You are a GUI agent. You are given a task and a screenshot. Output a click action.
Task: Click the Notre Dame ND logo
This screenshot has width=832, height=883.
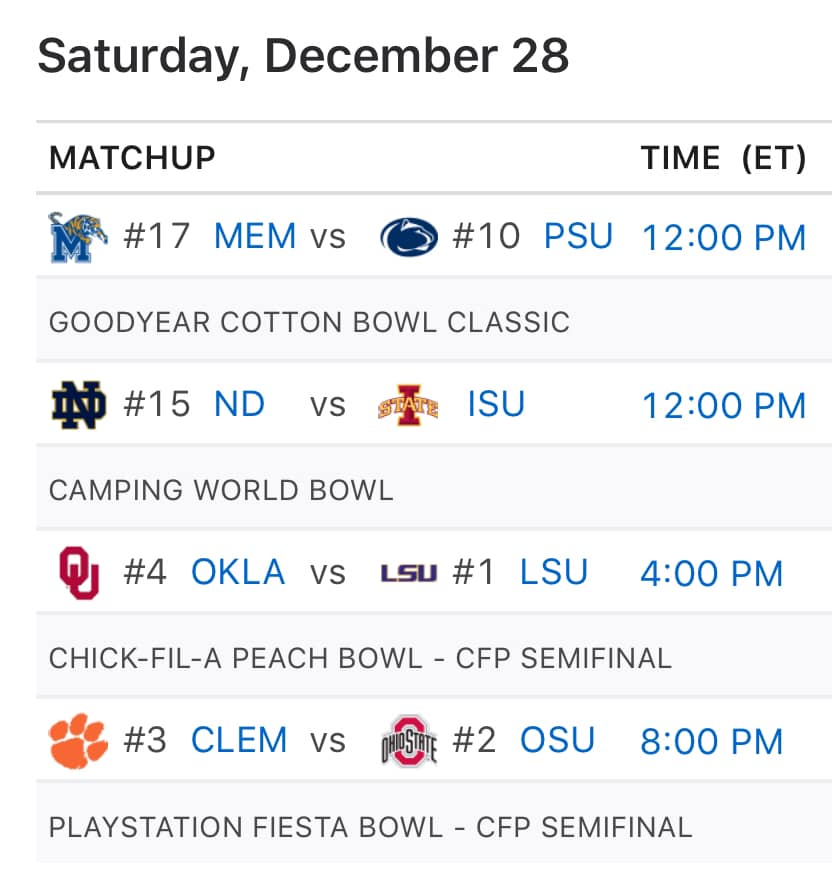(78, 405)
